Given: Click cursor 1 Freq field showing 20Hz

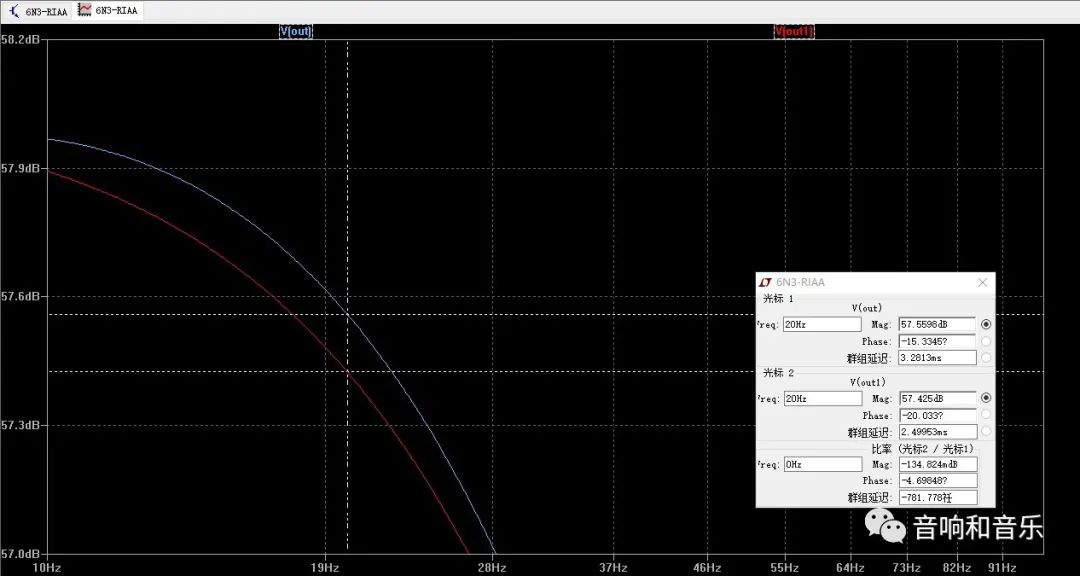Looking at the screenshot, I should (x=822, y=325).
